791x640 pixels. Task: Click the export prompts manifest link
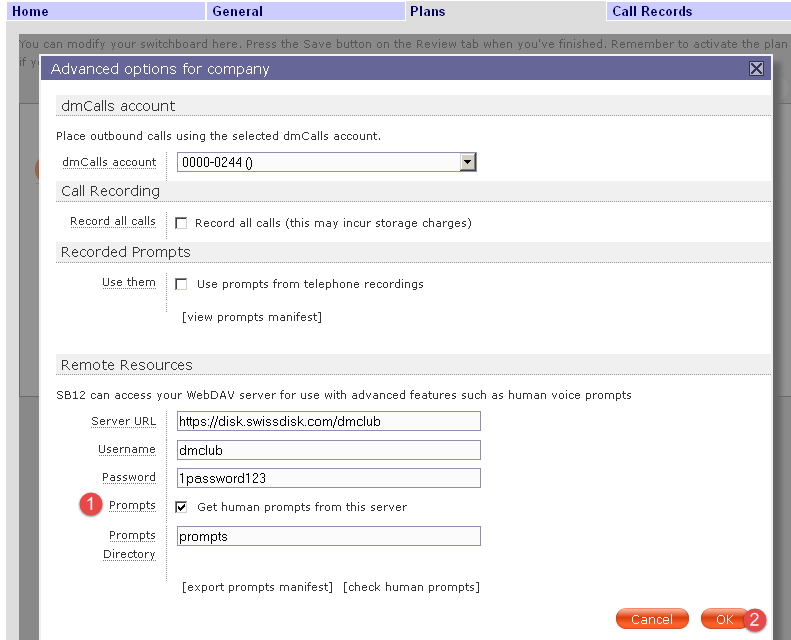tap(257, 587)
